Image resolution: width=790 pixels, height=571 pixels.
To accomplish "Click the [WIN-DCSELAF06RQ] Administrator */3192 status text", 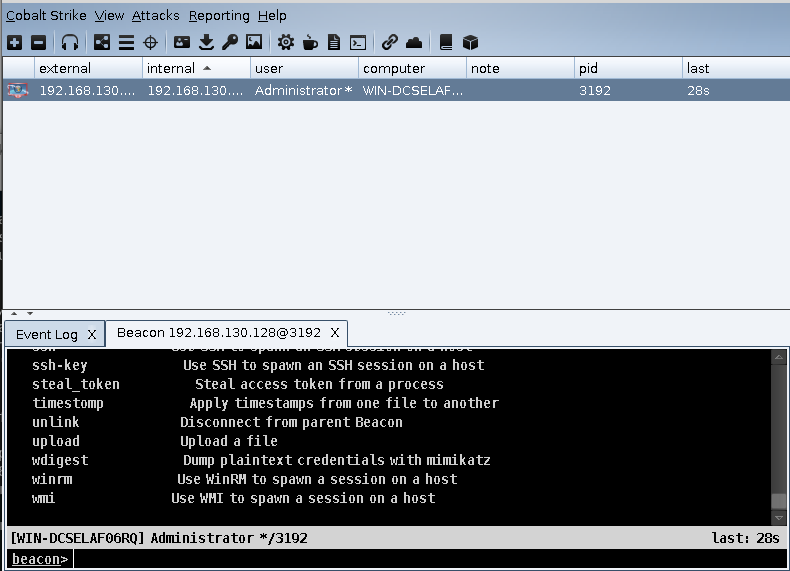I will point(159,538).
